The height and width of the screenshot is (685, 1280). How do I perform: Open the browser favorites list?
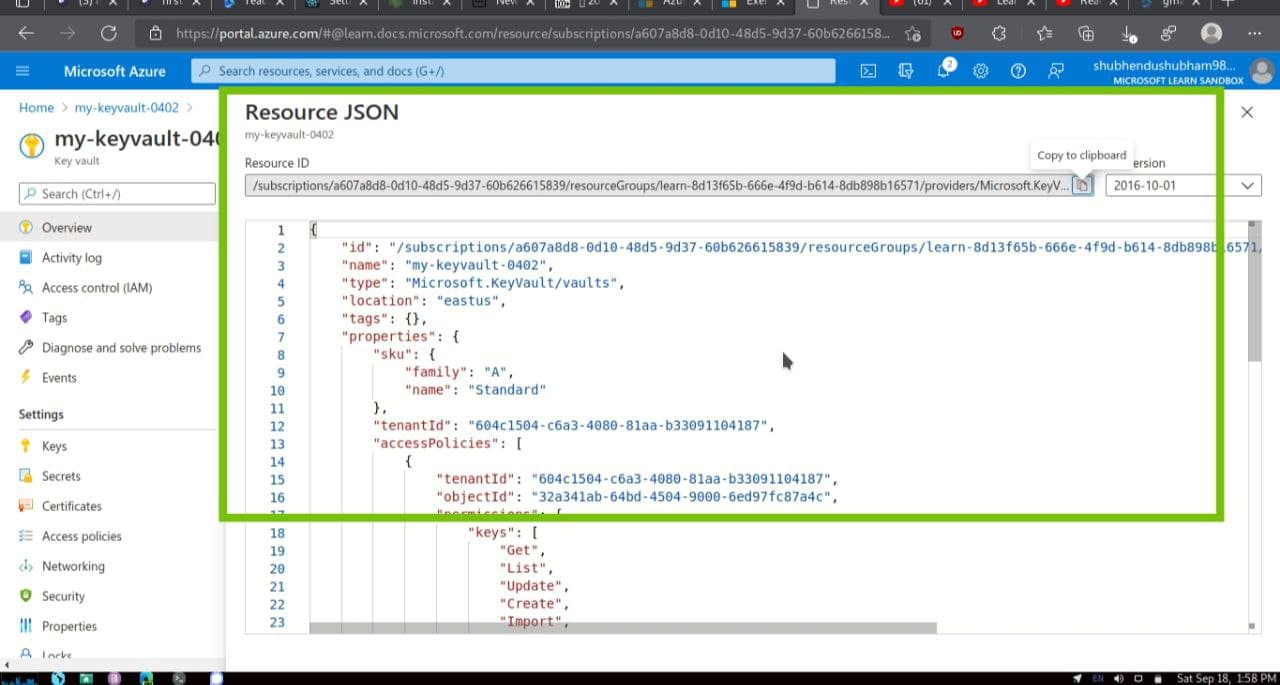pos(1044,33)
